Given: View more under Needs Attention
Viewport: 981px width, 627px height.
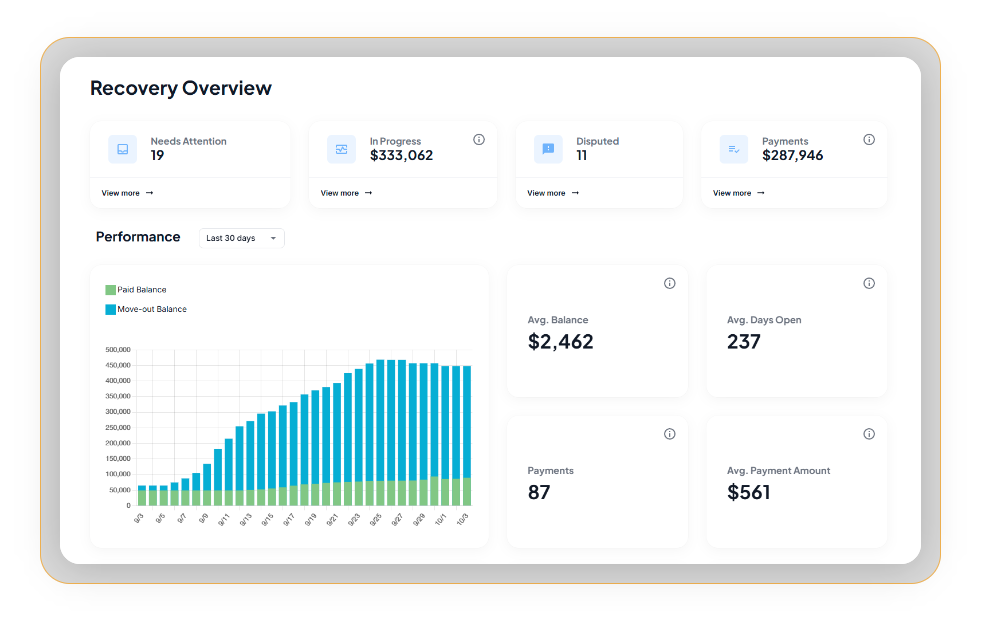Looking at the screenshot, I should click(x=127, y=193).
